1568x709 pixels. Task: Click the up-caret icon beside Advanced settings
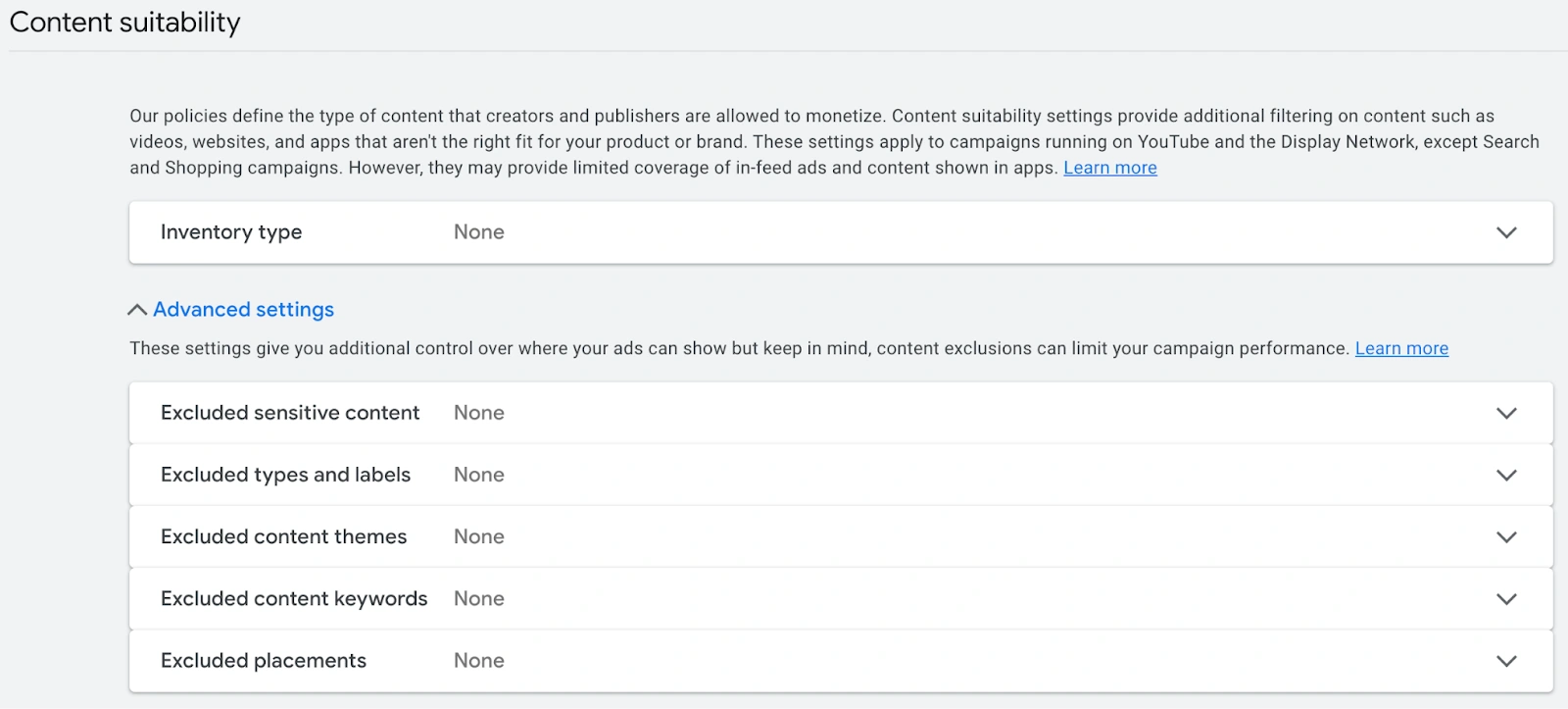pyautogui.click(x=137, y=310)
